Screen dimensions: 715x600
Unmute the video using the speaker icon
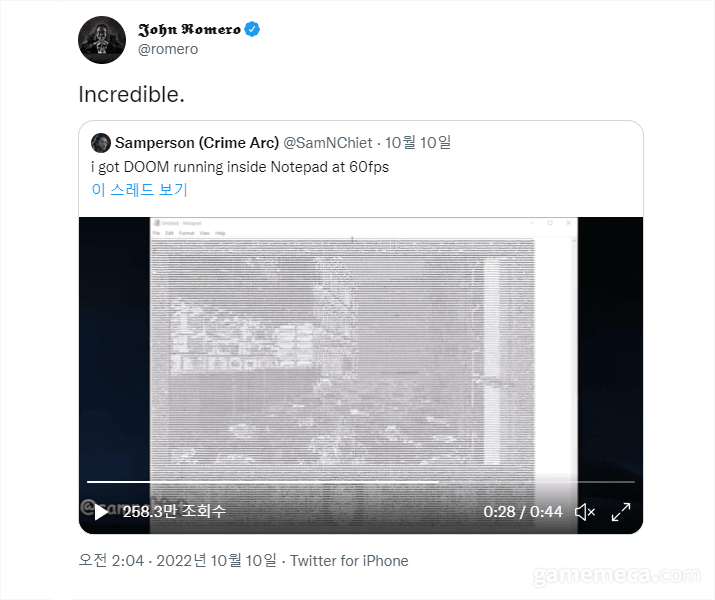tap(585, 512)
